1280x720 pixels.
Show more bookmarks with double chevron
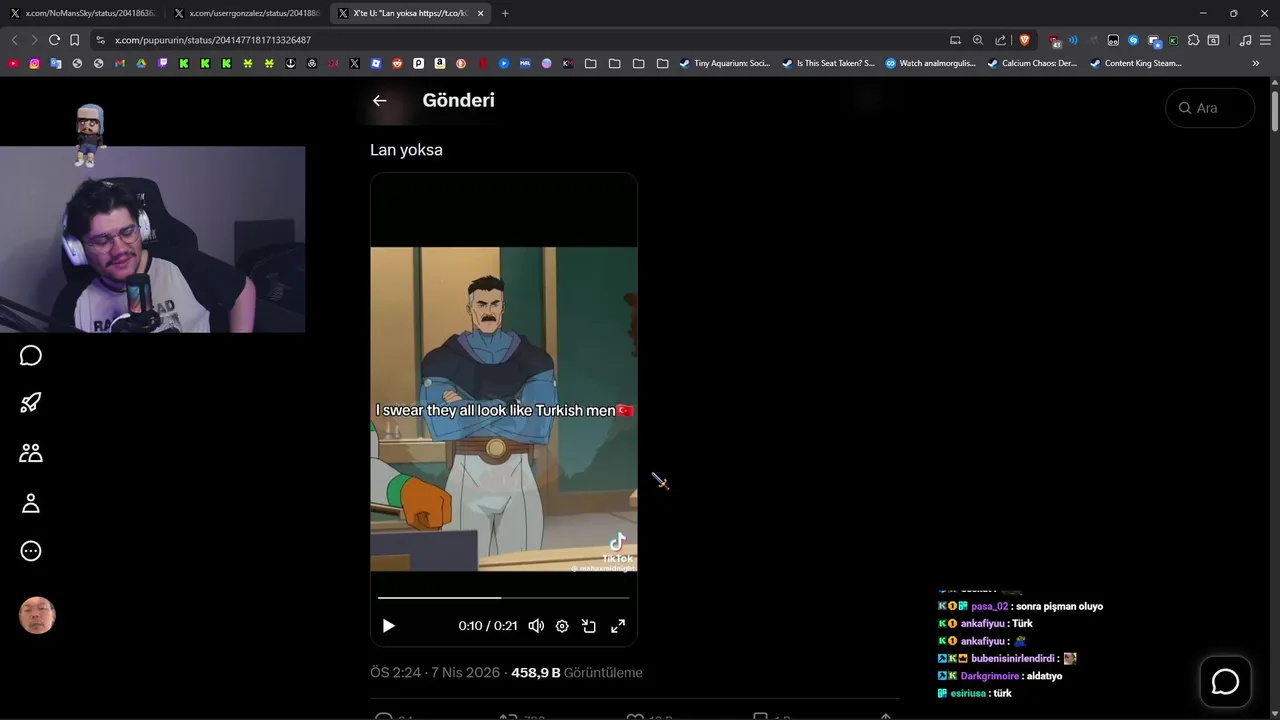point(1256,63)
